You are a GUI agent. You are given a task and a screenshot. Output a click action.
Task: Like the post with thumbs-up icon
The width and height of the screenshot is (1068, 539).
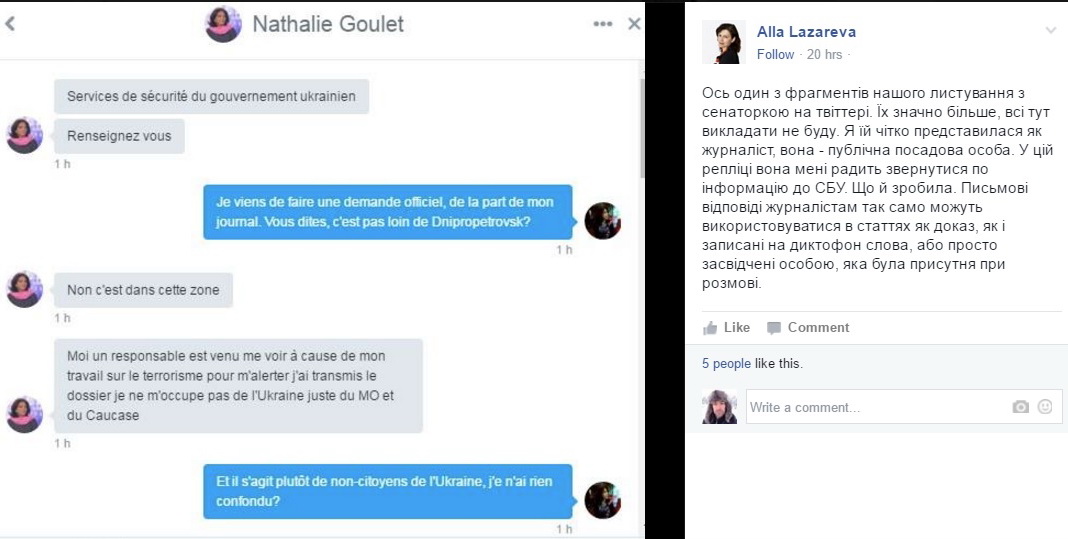(x=726, y=328)
